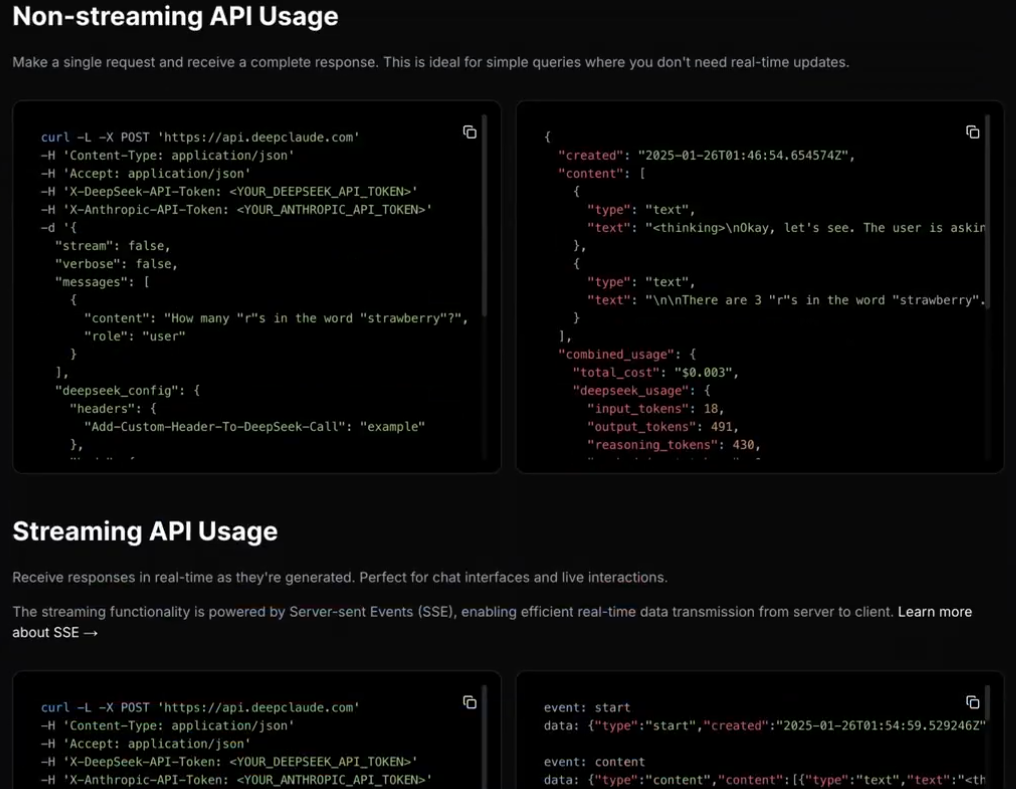This screenshot has height=789, width=1016.
Task: Click the "<thinking>\nOkay, let's see" text line
Action: click(786, 228)
